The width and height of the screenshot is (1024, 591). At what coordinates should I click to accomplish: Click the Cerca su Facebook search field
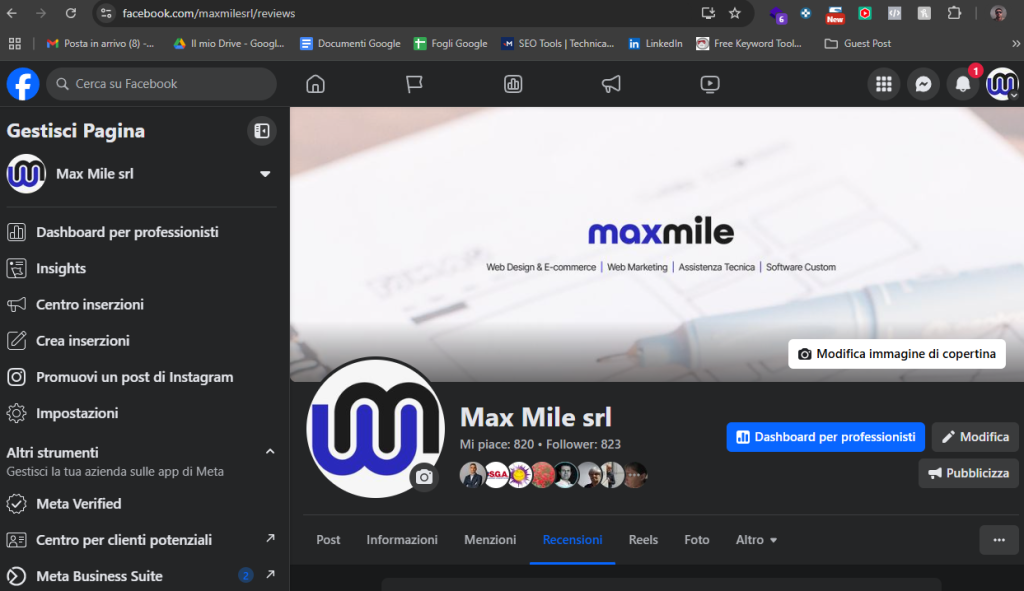point(161,84)
